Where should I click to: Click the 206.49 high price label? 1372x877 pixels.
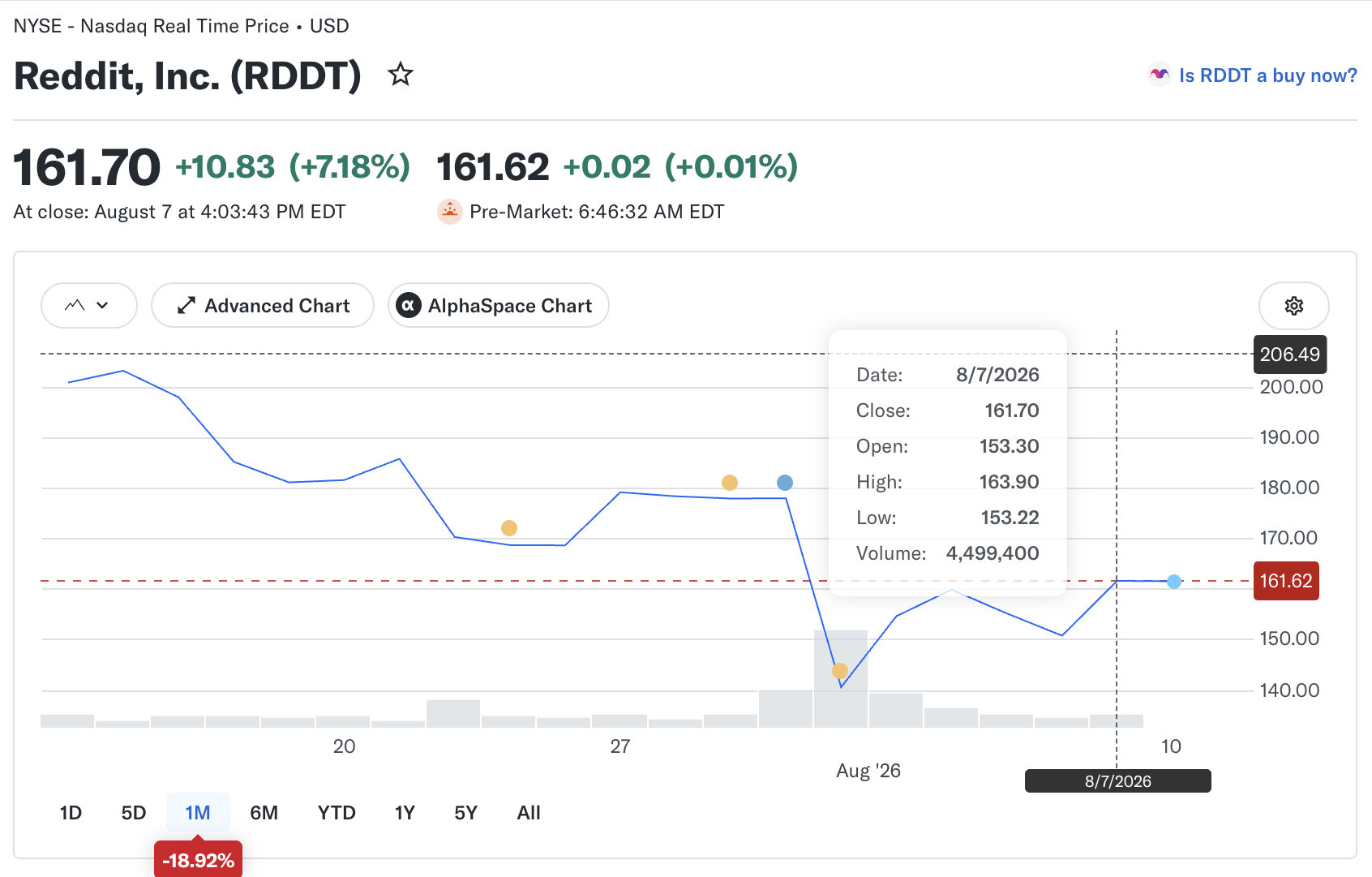1290,355
